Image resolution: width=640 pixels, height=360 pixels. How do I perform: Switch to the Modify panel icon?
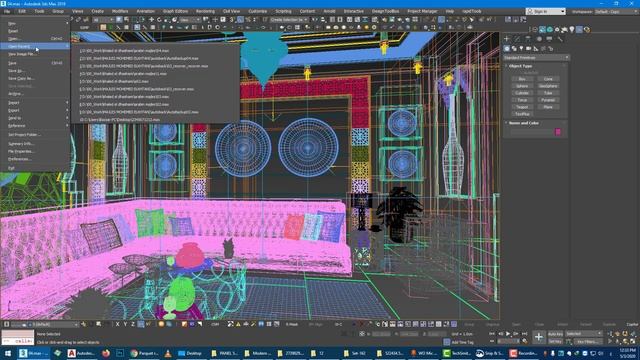[x=517, y=39]
